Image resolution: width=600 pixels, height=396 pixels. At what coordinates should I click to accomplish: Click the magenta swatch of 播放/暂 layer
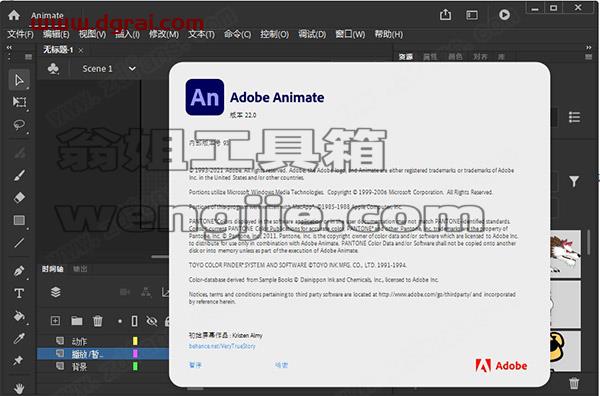click(135, 353)
